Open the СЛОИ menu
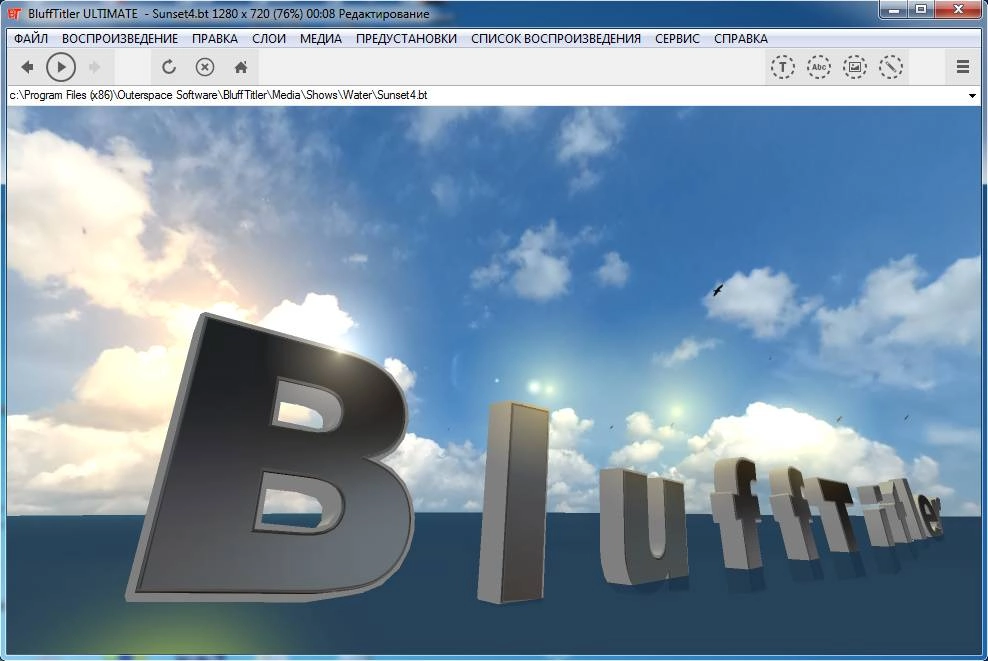Screen dimensions: 988x661 pyautogui.click(x=269, y=38)
